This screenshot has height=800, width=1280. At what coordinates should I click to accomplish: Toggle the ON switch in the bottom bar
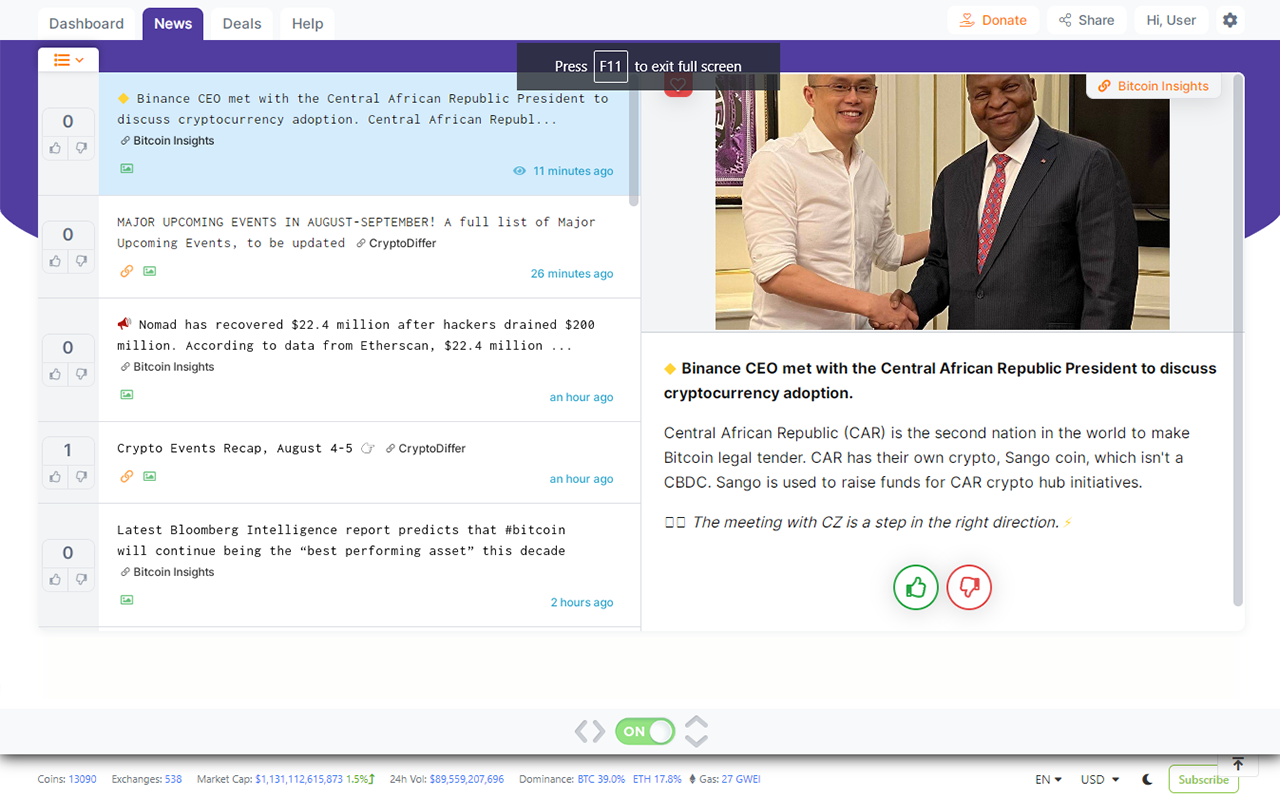(645, 731)
